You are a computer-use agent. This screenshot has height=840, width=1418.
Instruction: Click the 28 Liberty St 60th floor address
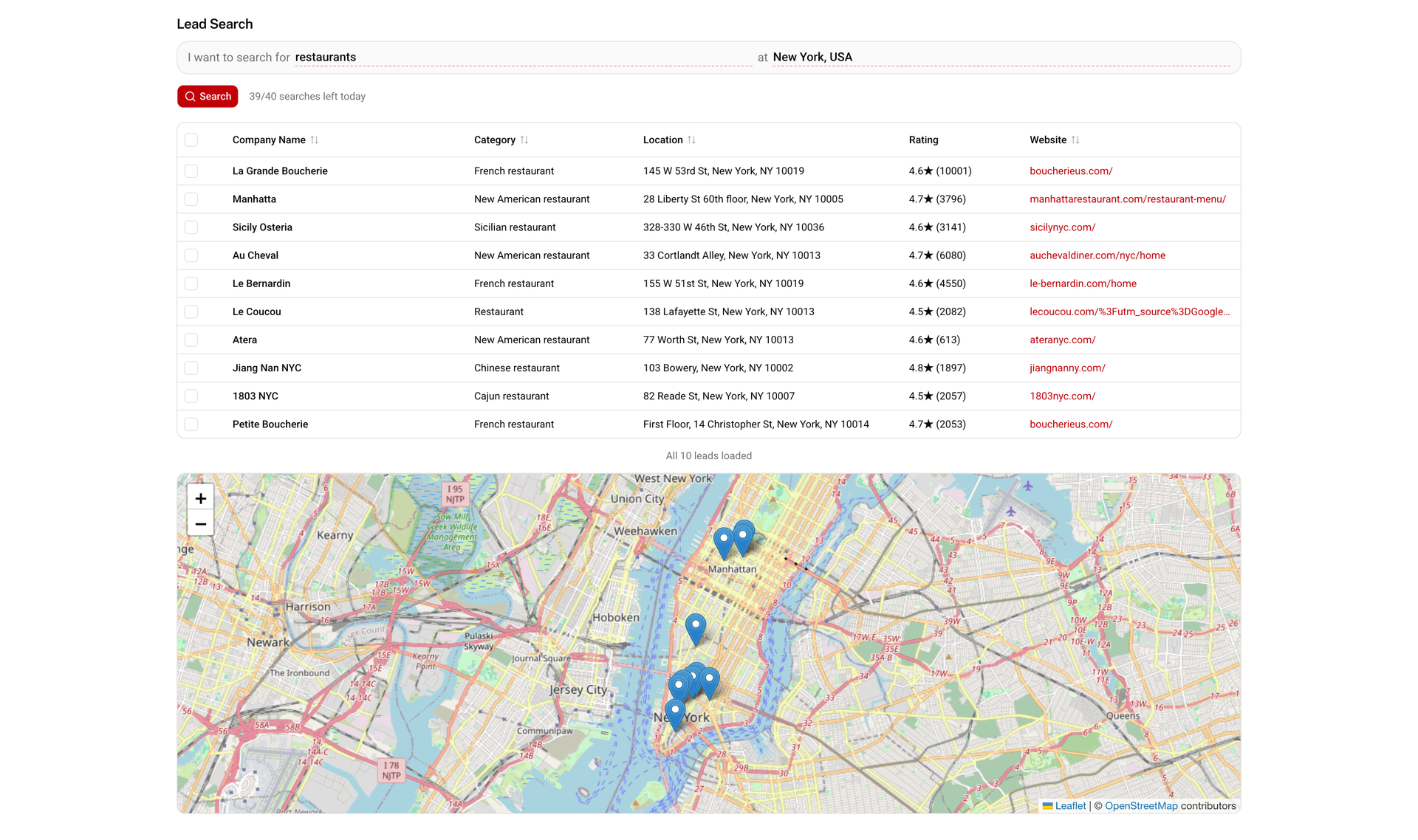(743, 199)
